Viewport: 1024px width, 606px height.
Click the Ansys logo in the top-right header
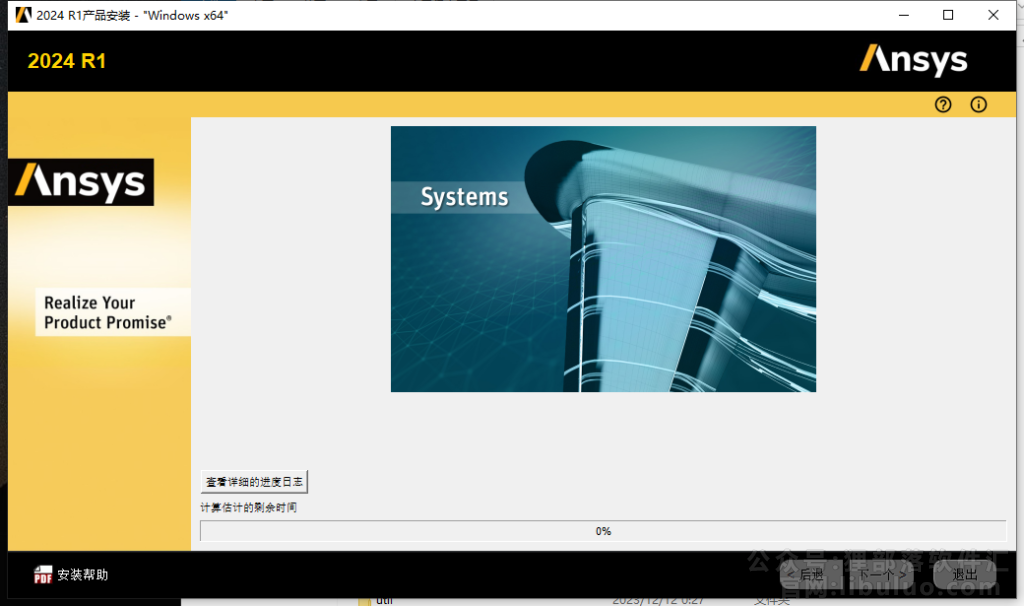913,60
